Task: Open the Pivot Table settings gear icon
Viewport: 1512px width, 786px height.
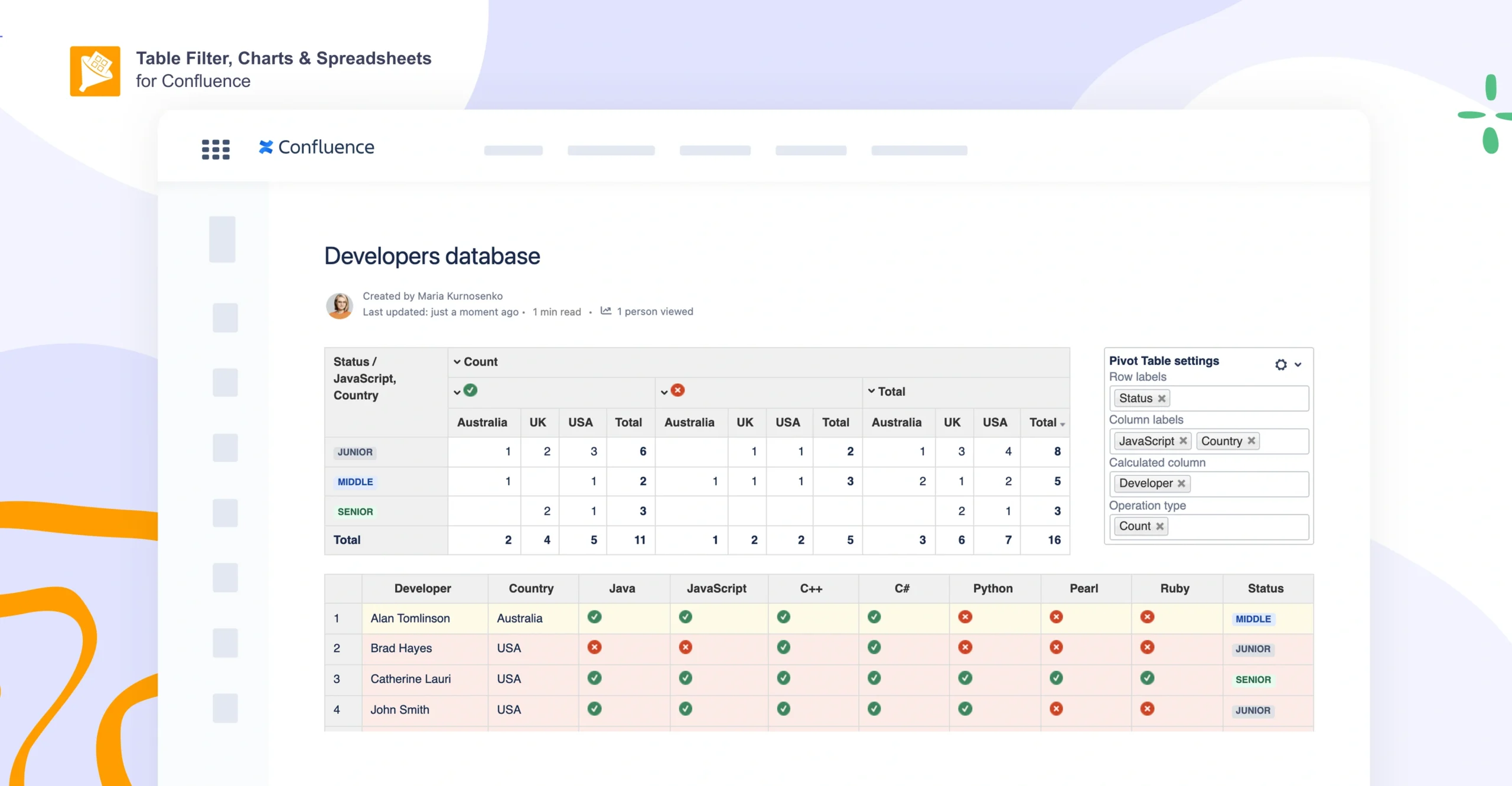Action: [x=1280, y=364]
